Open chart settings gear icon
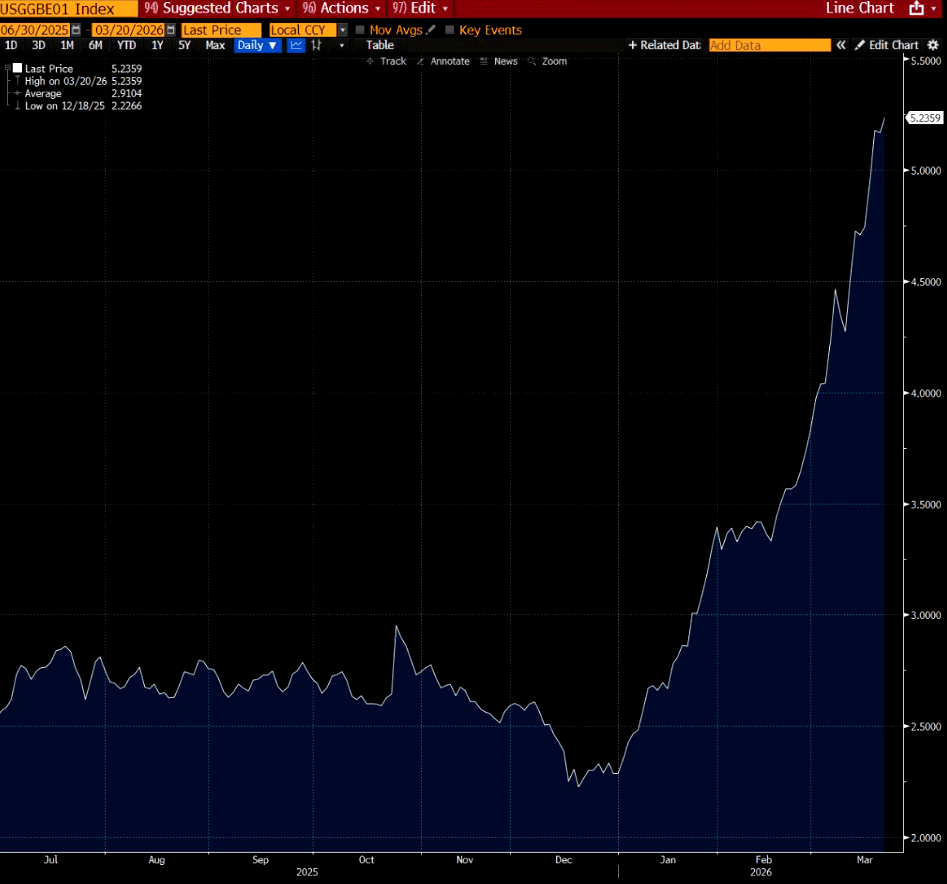 (933, 45)
